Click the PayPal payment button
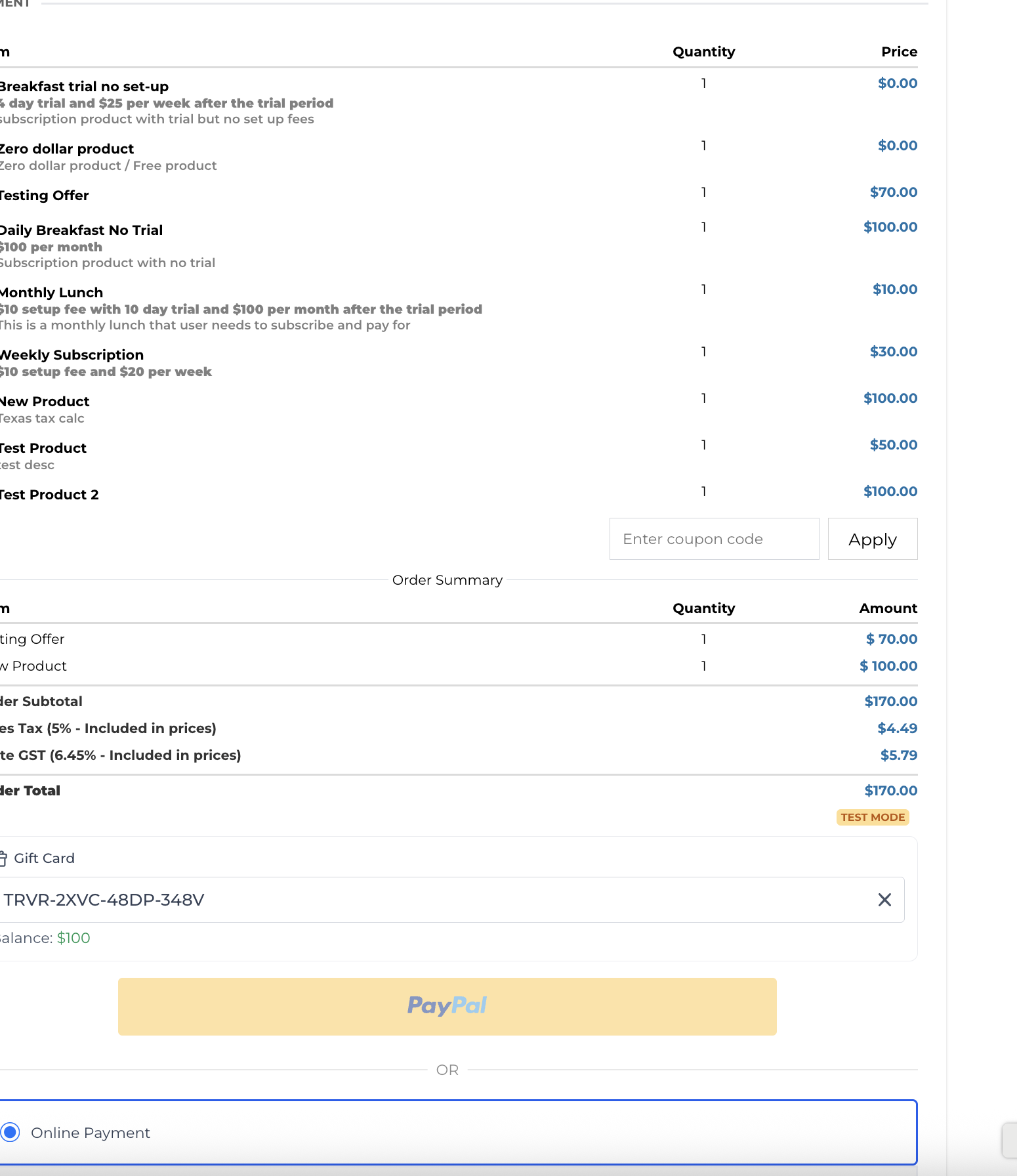Image resolution: width=1017 pixels, height=1176 pixels. click(x=447, y=1006)
